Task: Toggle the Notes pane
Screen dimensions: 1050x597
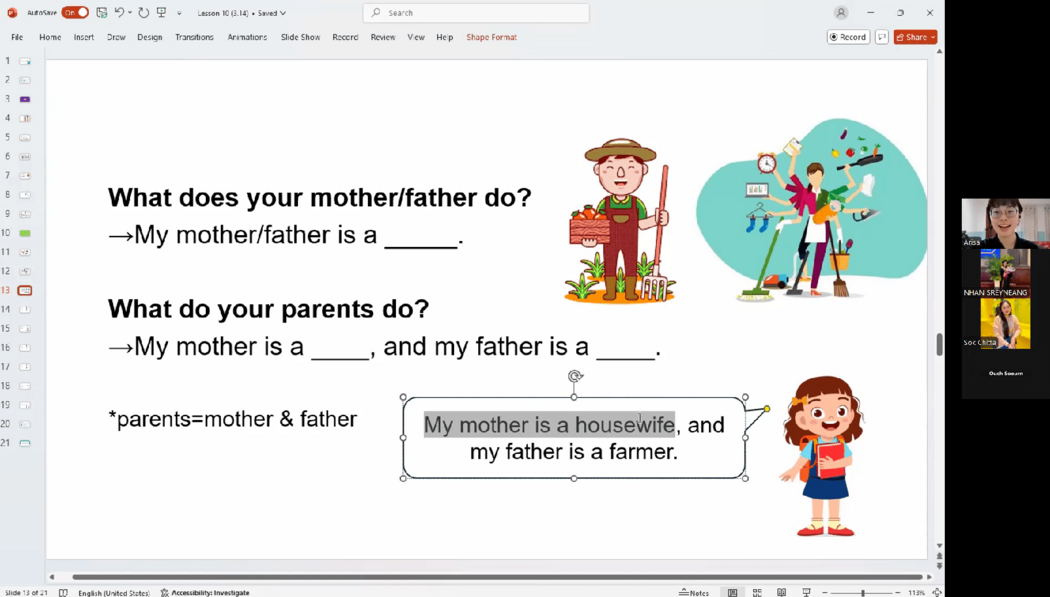Action: point(694,592)
